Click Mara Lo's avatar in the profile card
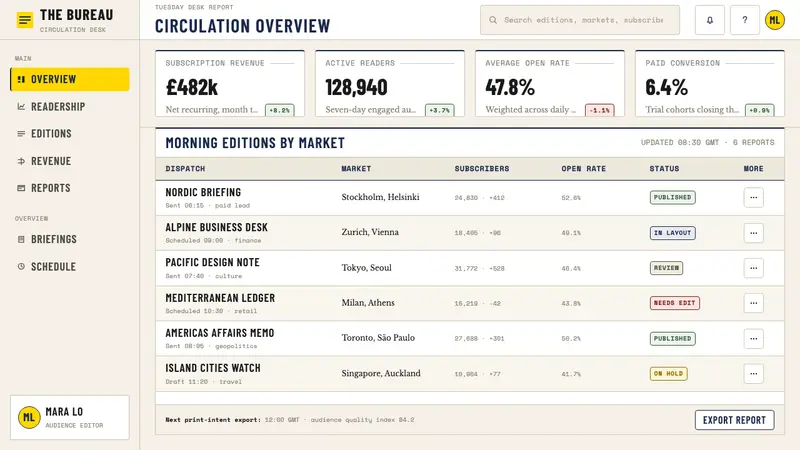Viewport: 800px width, 450px height. click(29, 417)
